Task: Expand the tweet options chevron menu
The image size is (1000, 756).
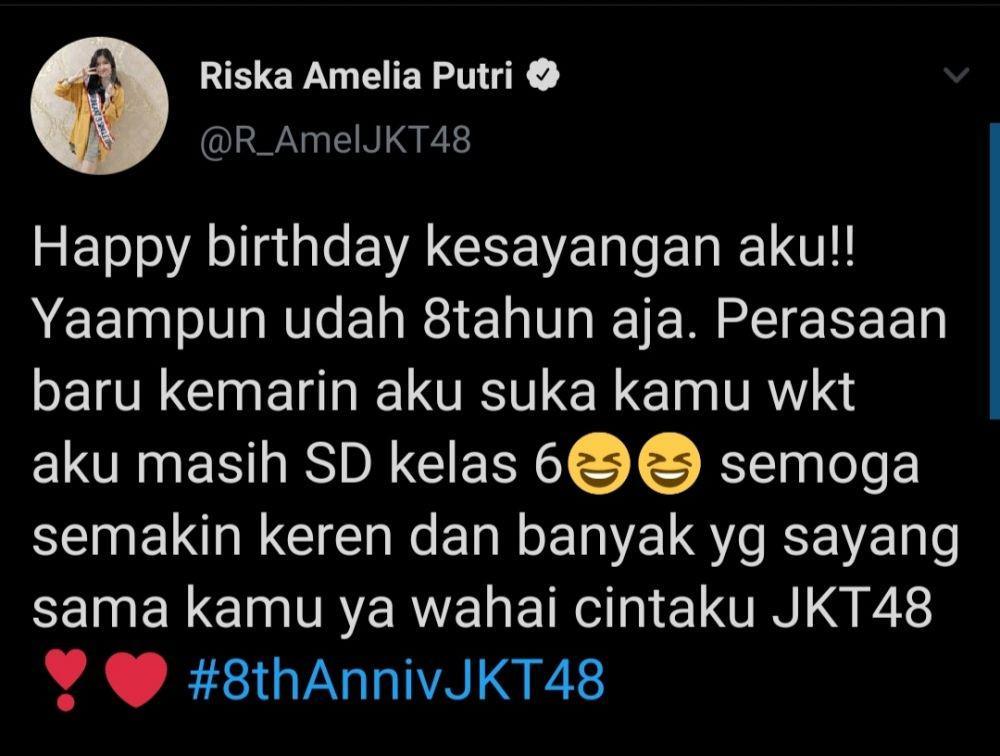Action: tap(956, 75)
